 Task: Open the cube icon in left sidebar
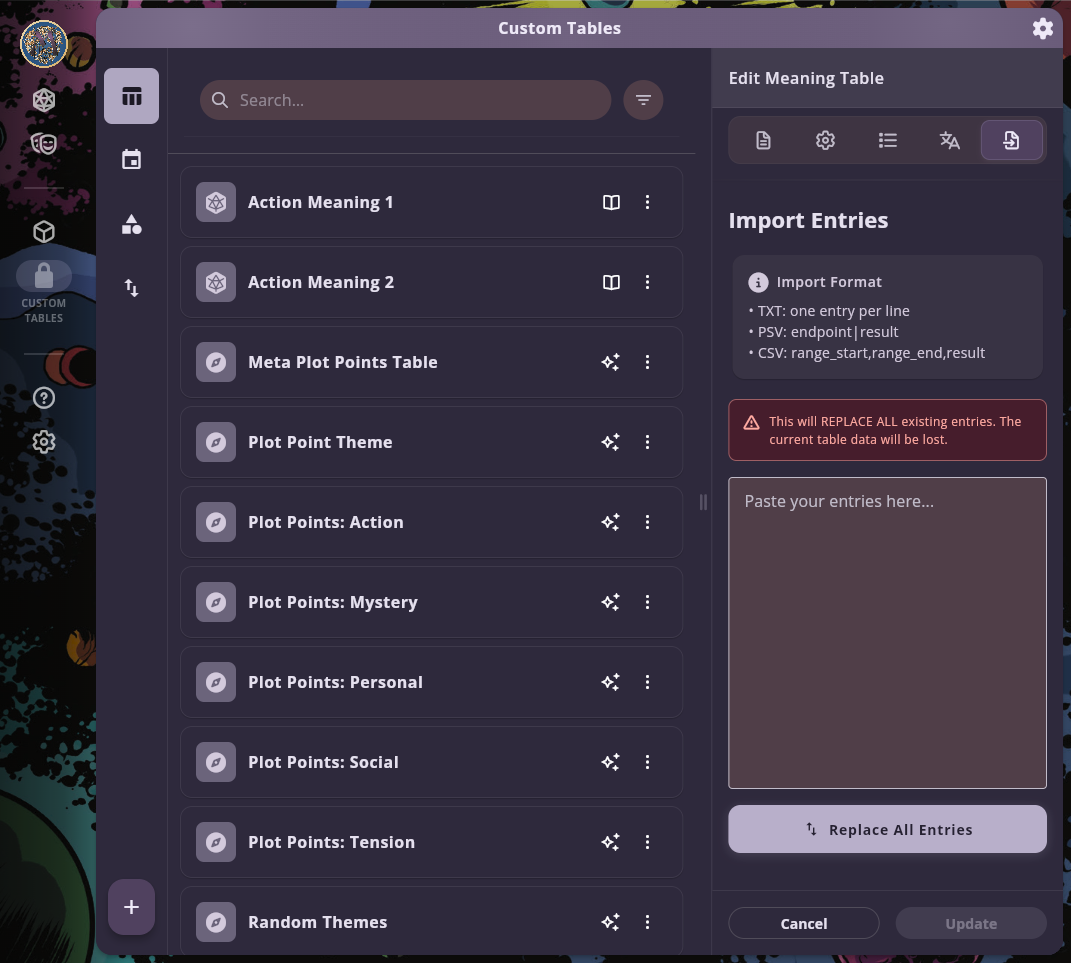click(x=44, y=232)
